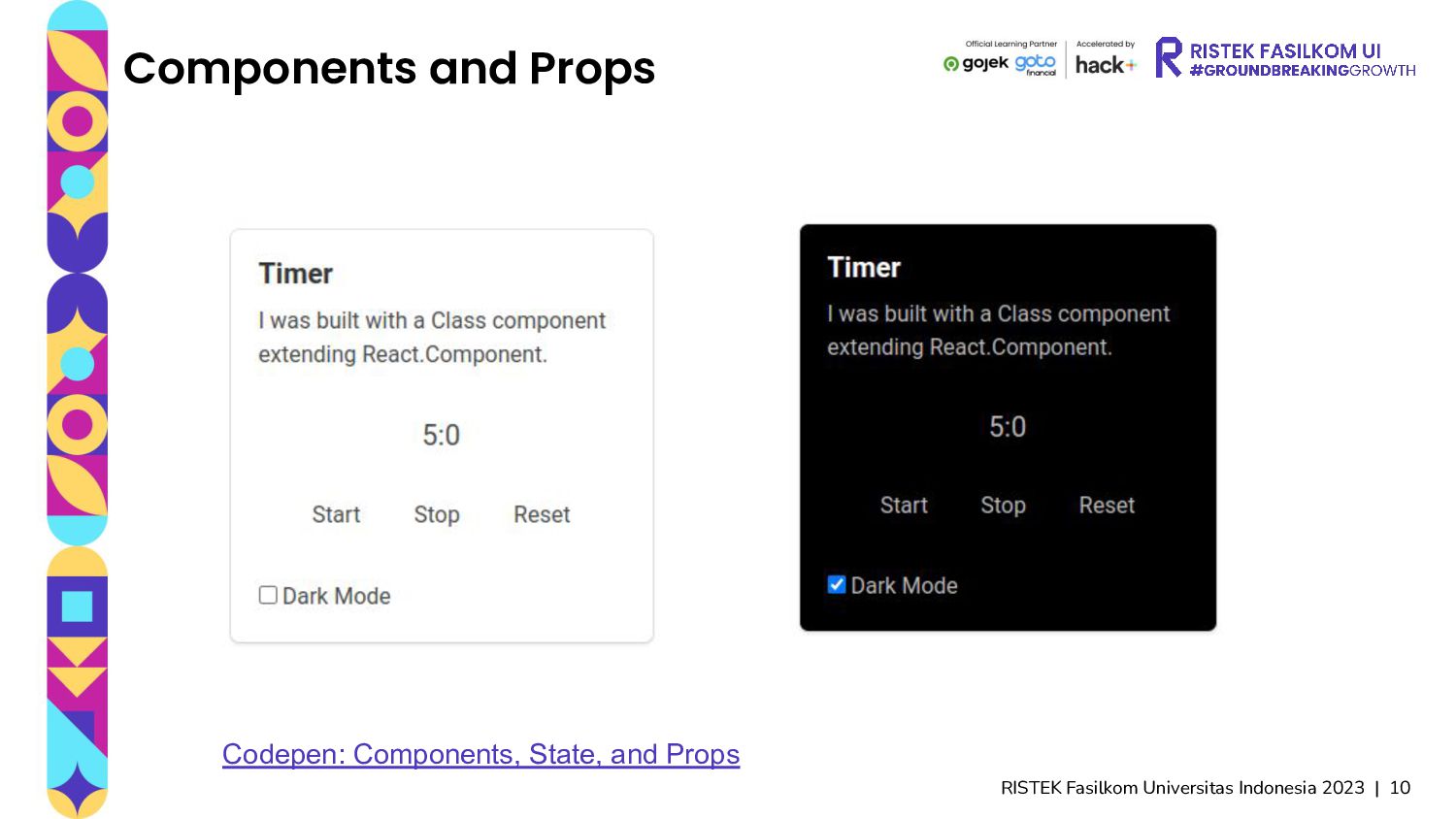1456x819 pixels.
Task: Open Codepen: Components, State, and Props link
Action: 480,754
